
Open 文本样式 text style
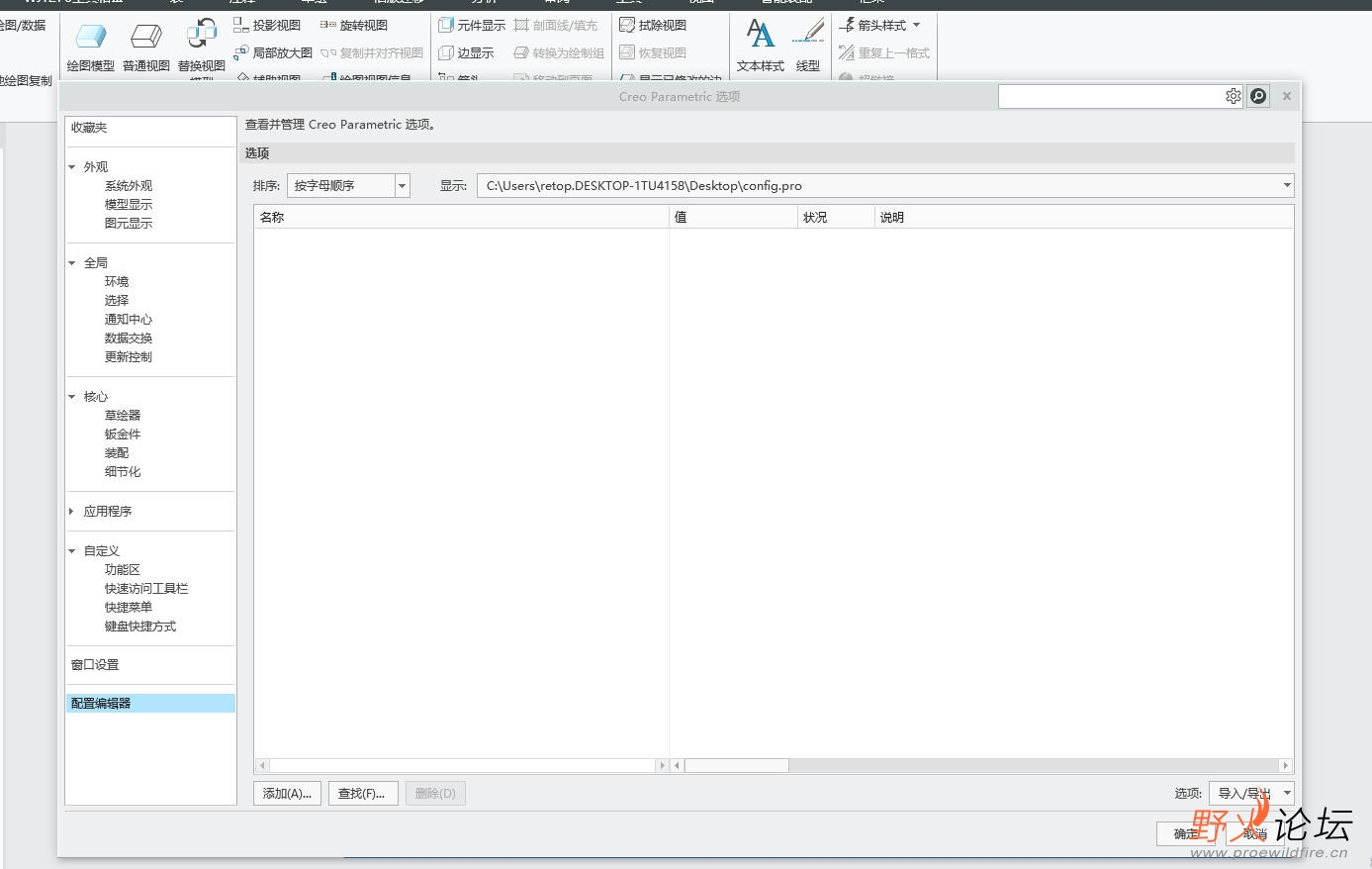pyautogui.click(x=761, y=45)
